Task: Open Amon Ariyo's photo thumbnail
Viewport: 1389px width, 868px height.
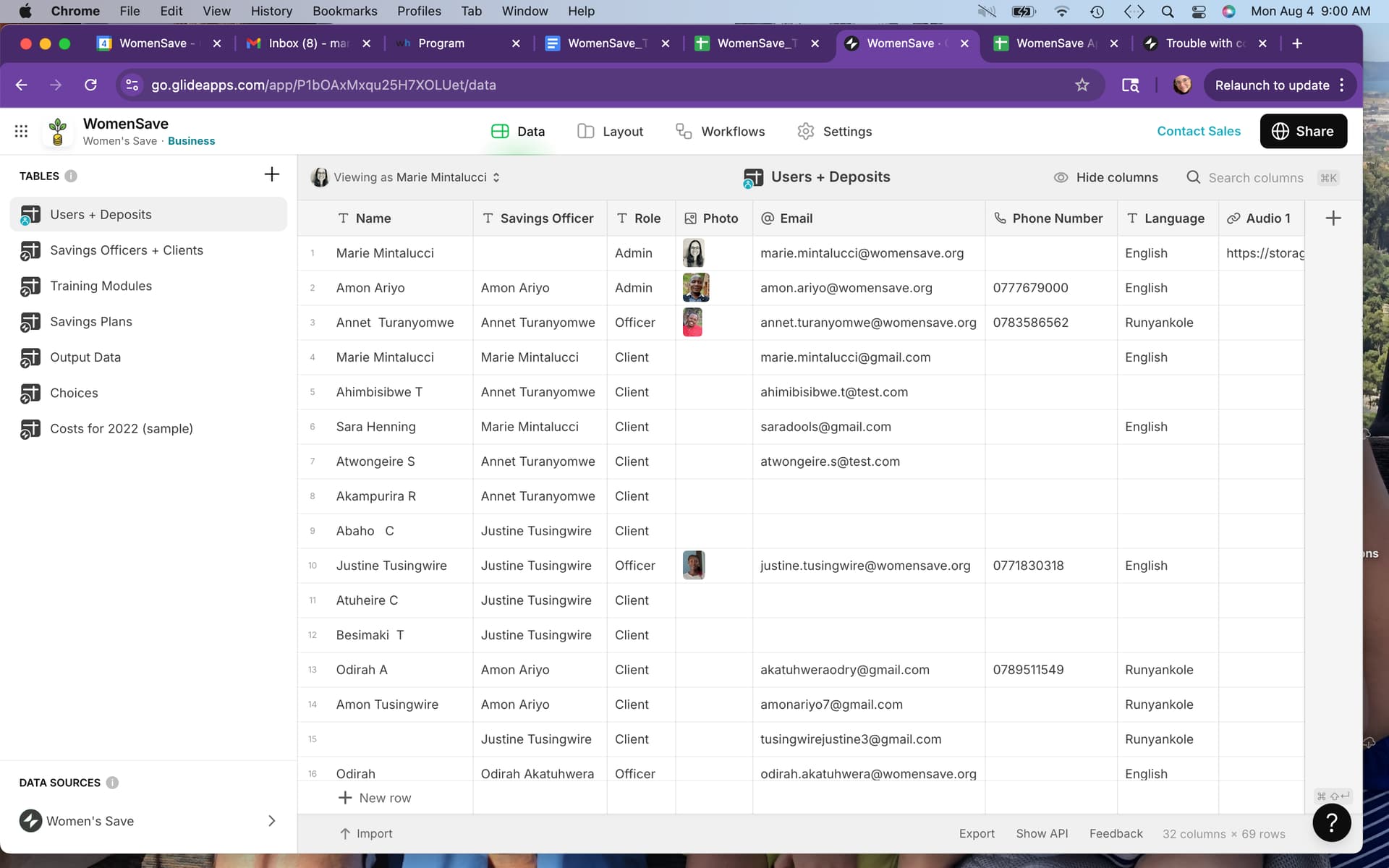Action: coord(696,288)
